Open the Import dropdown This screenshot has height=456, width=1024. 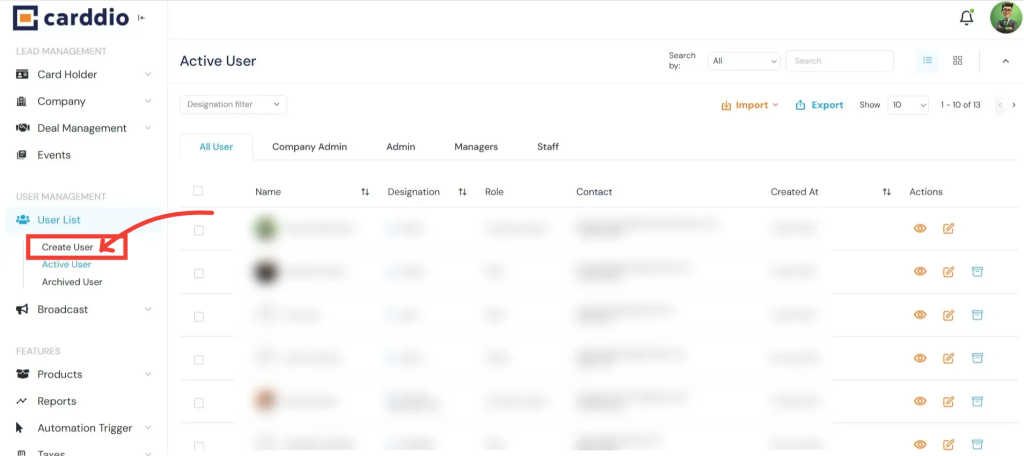[x=750, y=105]
